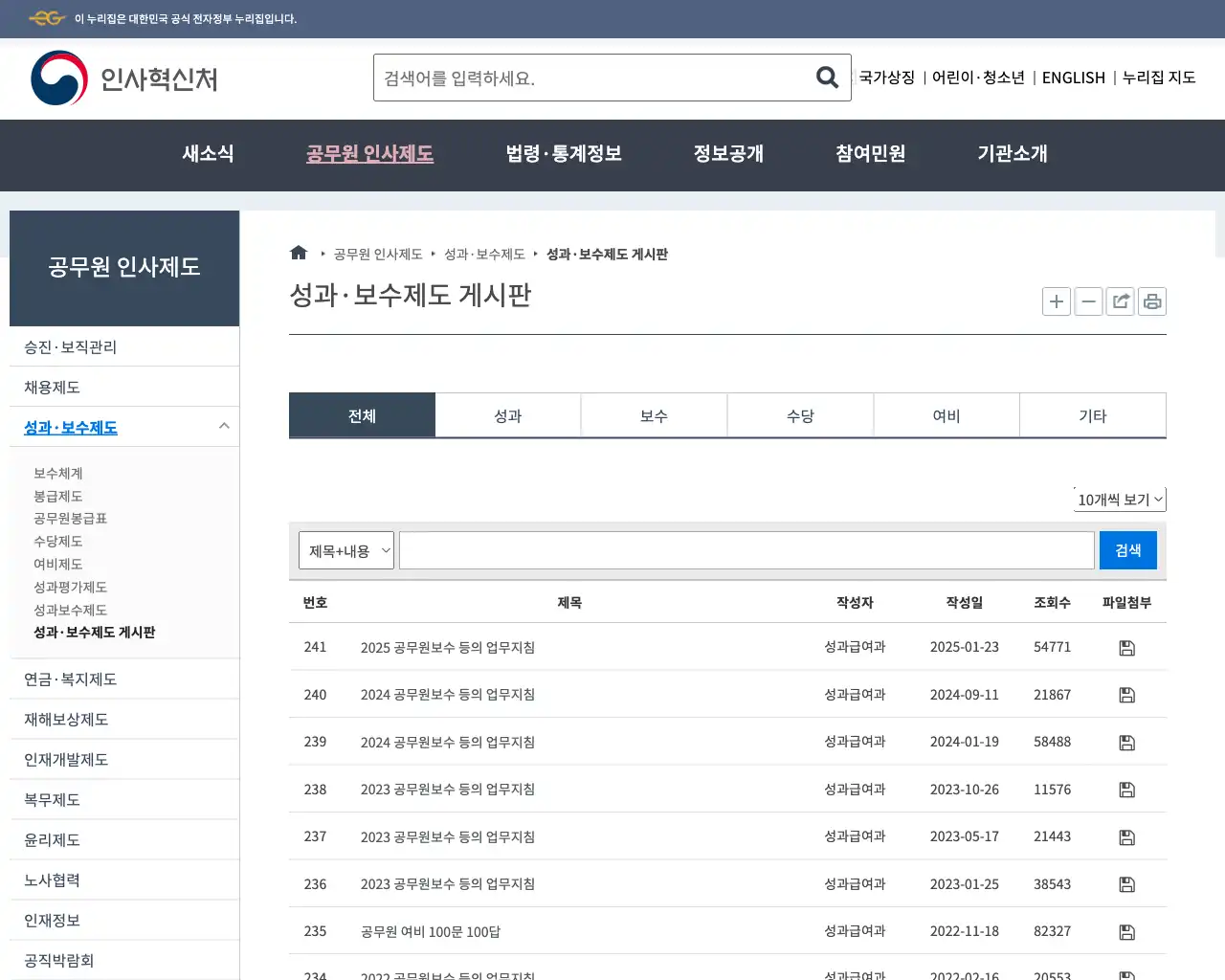Open the 누리집 지도 link
This screenshot has width=1225, height=980.
click(1159, 78)
